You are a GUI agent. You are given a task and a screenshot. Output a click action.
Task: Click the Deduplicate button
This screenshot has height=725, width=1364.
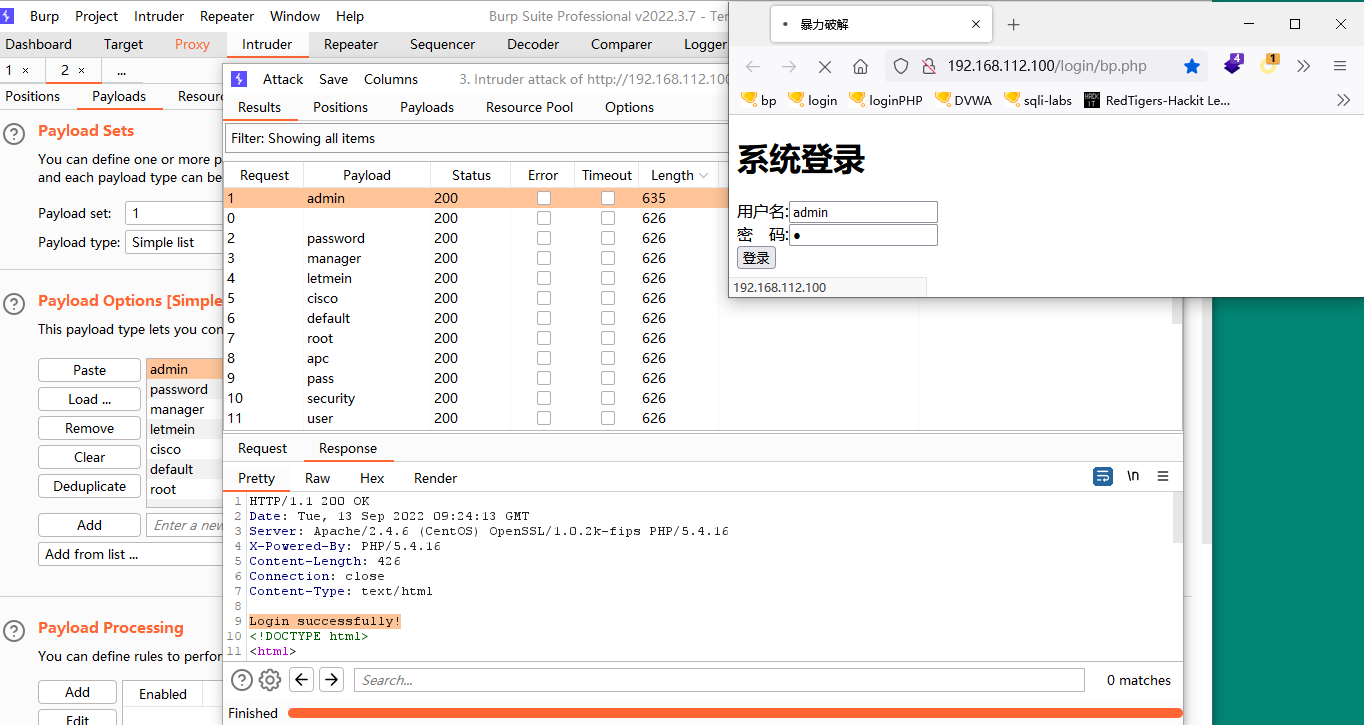pyautogui.click(x=89, y=486)
